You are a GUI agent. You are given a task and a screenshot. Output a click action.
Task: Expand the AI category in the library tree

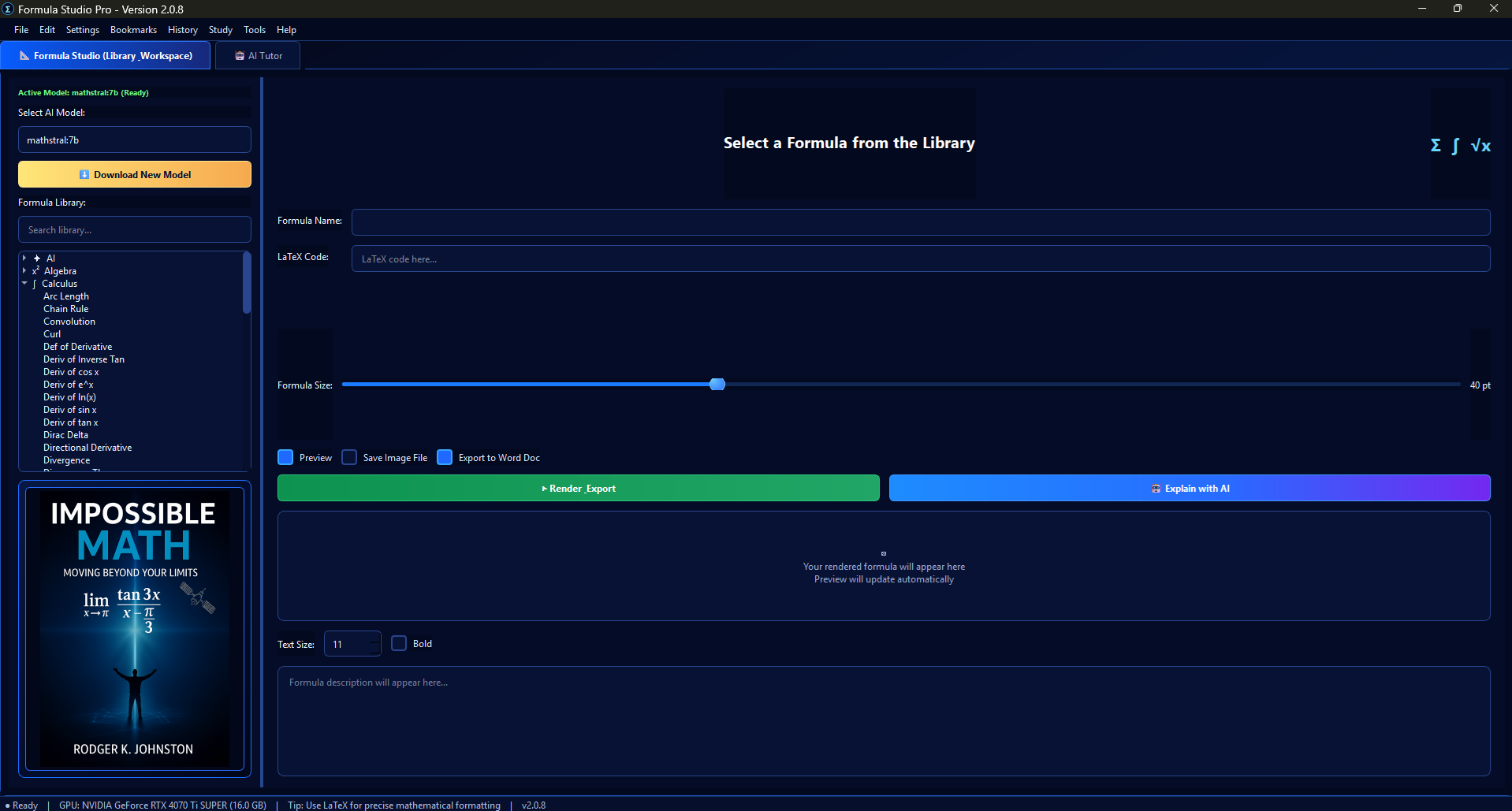(24, 259)
